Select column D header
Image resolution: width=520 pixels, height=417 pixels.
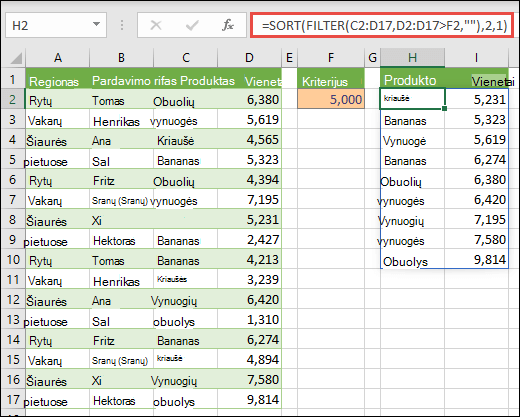click(x=249, y=58)
